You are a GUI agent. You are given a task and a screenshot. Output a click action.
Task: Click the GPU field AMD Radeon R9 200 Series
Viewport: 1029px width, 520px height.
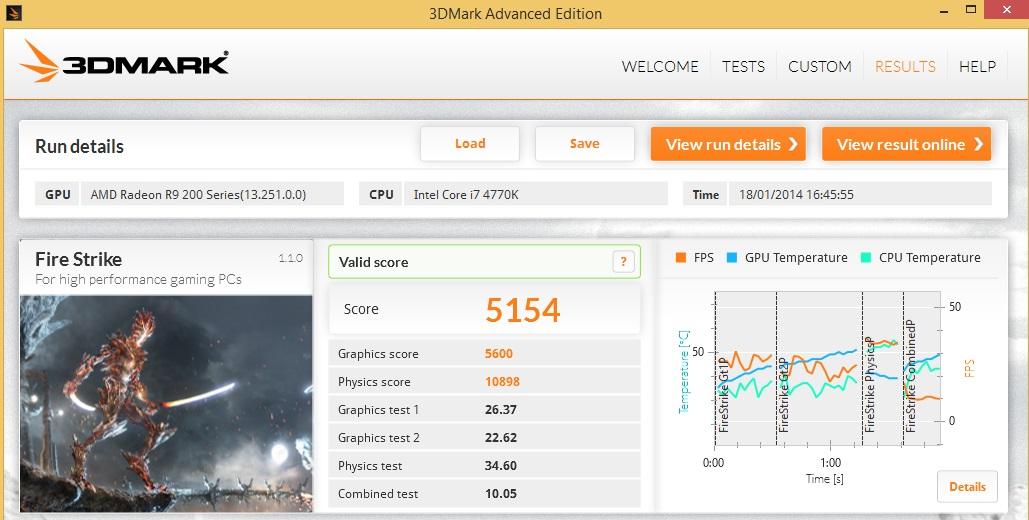pyautogui.click(x=212, y=194)
